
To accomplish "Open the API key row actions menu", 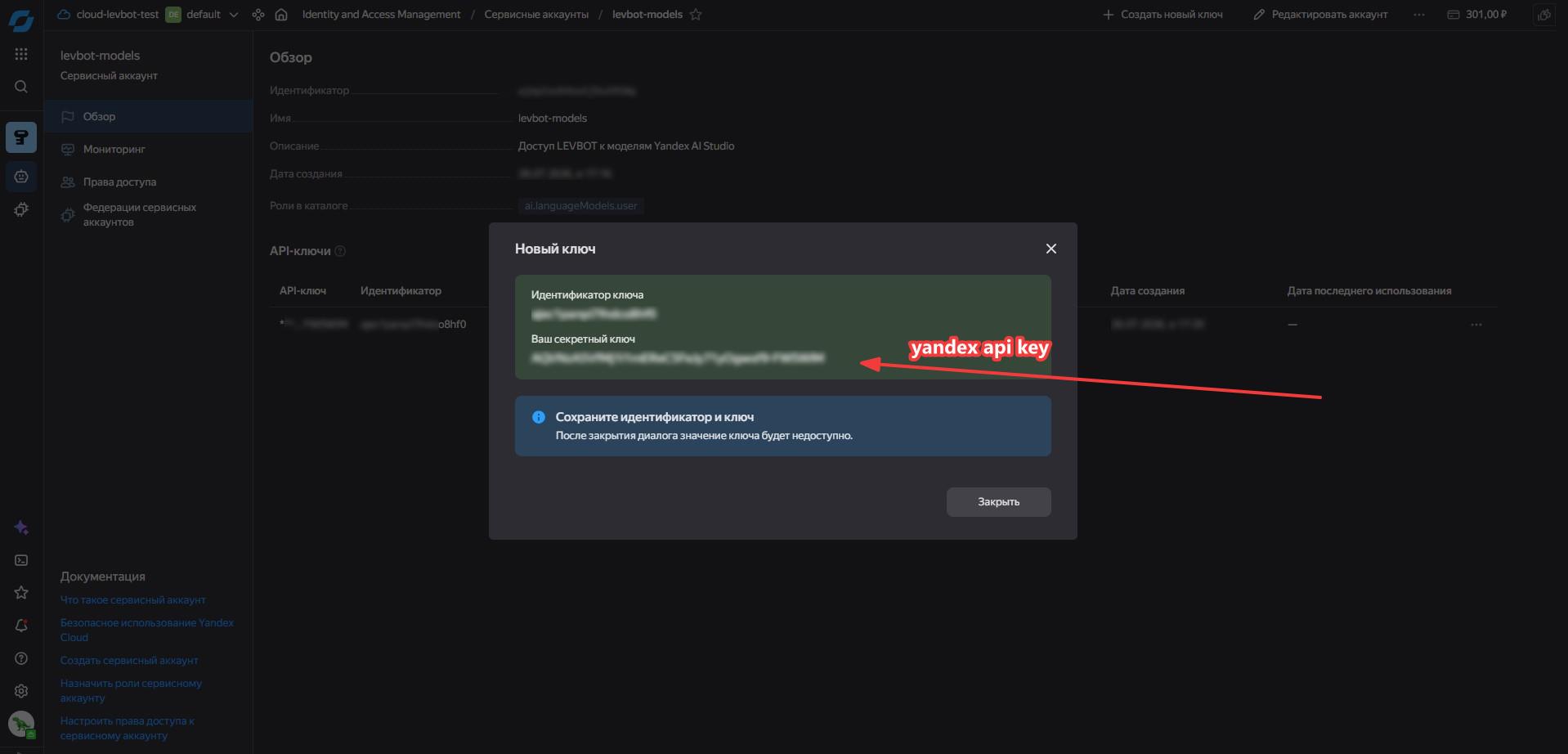I will click(1476, 325).
